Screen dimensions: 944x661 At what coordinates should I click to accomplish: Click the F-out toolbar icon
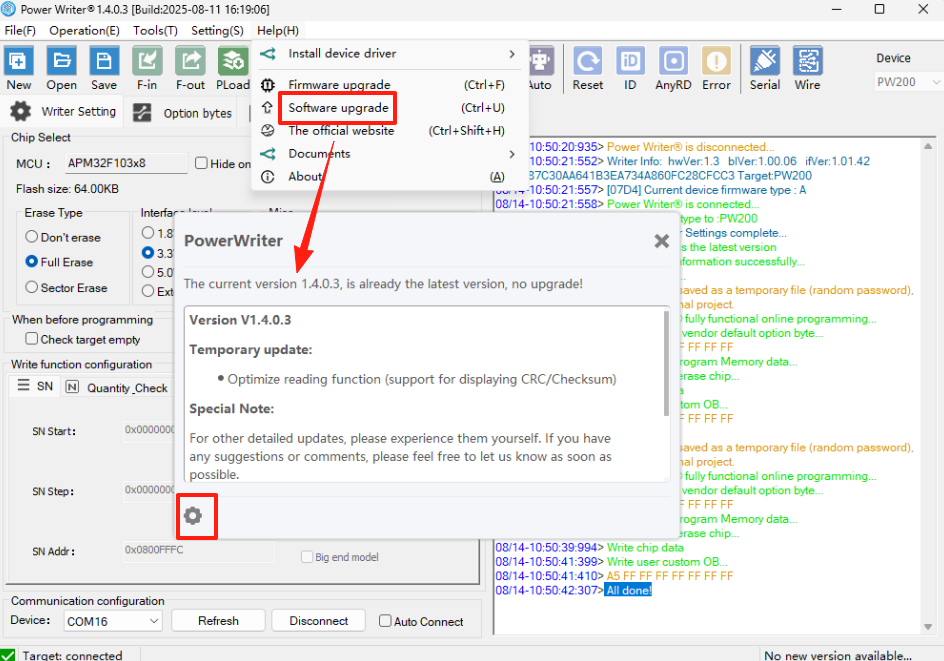pos(190,61)
